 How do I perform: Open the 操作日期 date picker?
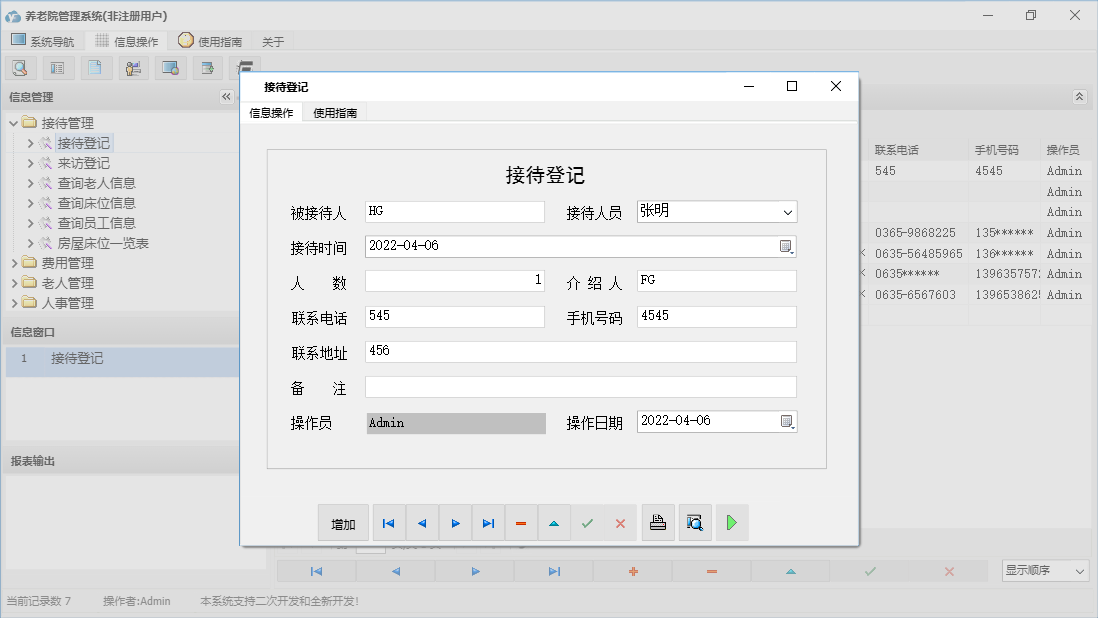(789, 421)
